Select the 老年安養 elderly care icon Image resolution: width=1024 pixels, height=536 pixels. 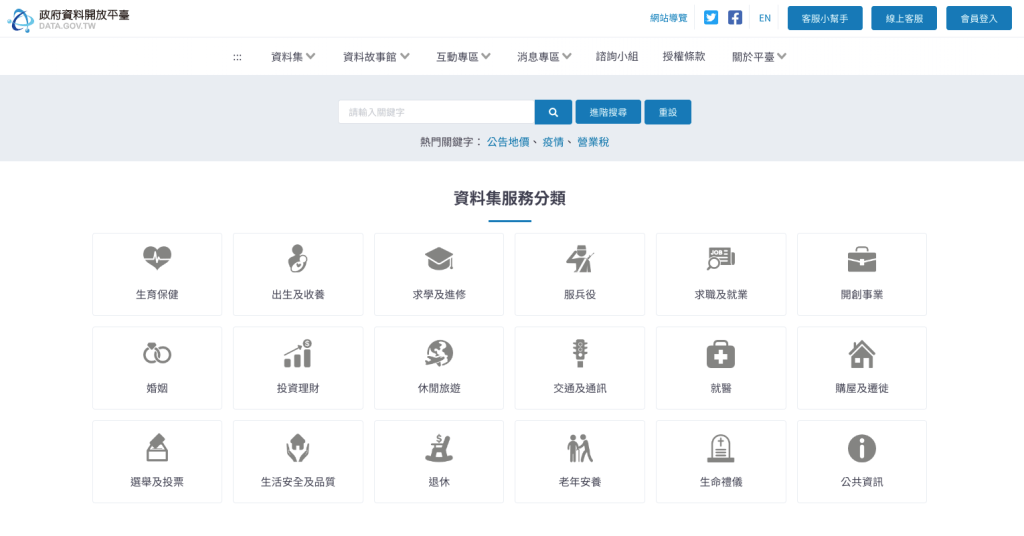pyautogui.click(x=579, y=448)
